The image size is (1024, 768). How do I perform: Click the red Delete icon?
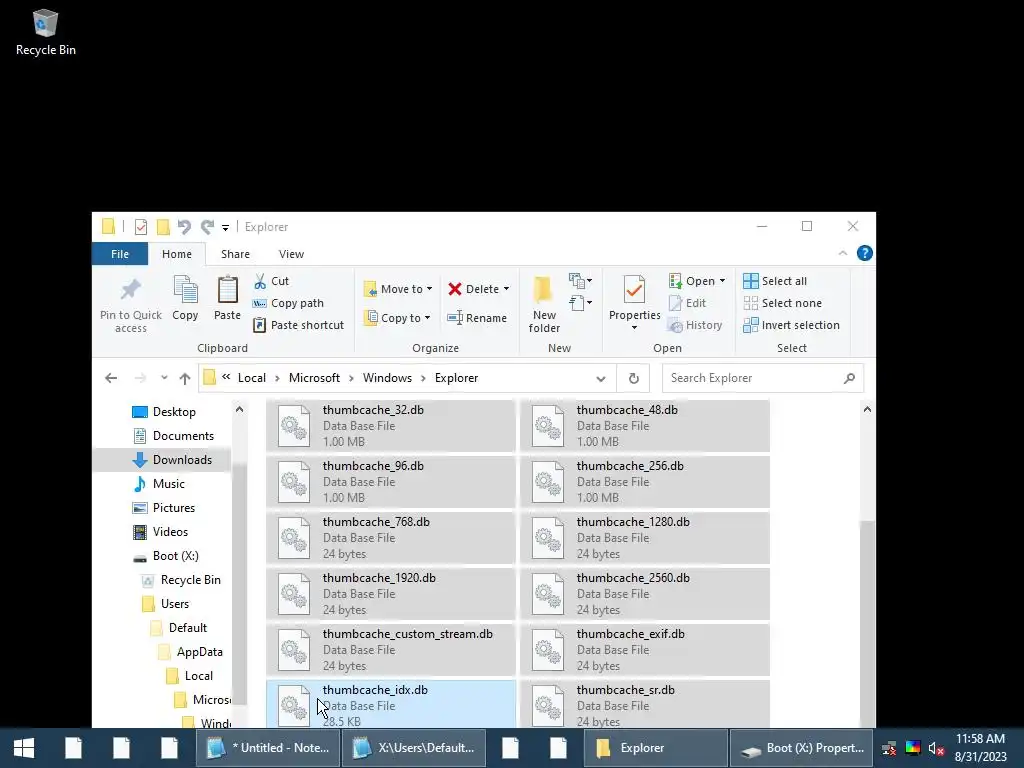click(455, 289)
